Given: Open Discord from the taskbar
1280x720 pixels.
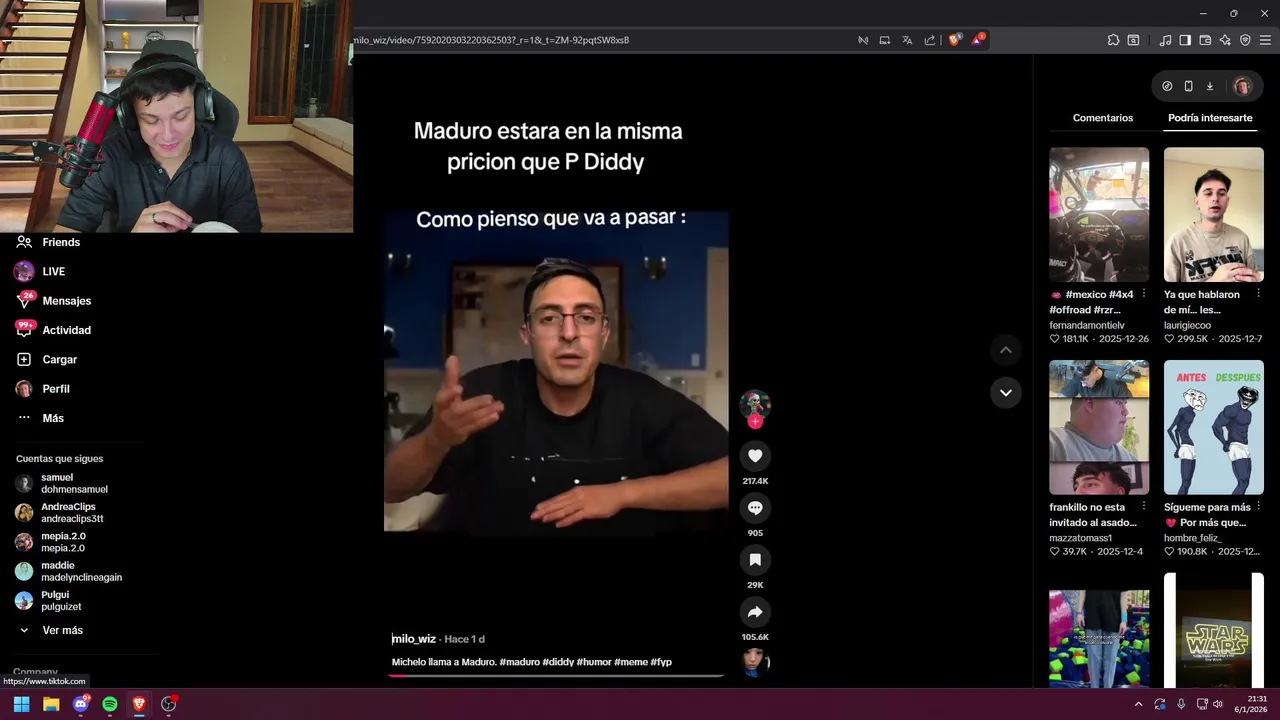Looking at the screenshot, I should pos(81,704).
